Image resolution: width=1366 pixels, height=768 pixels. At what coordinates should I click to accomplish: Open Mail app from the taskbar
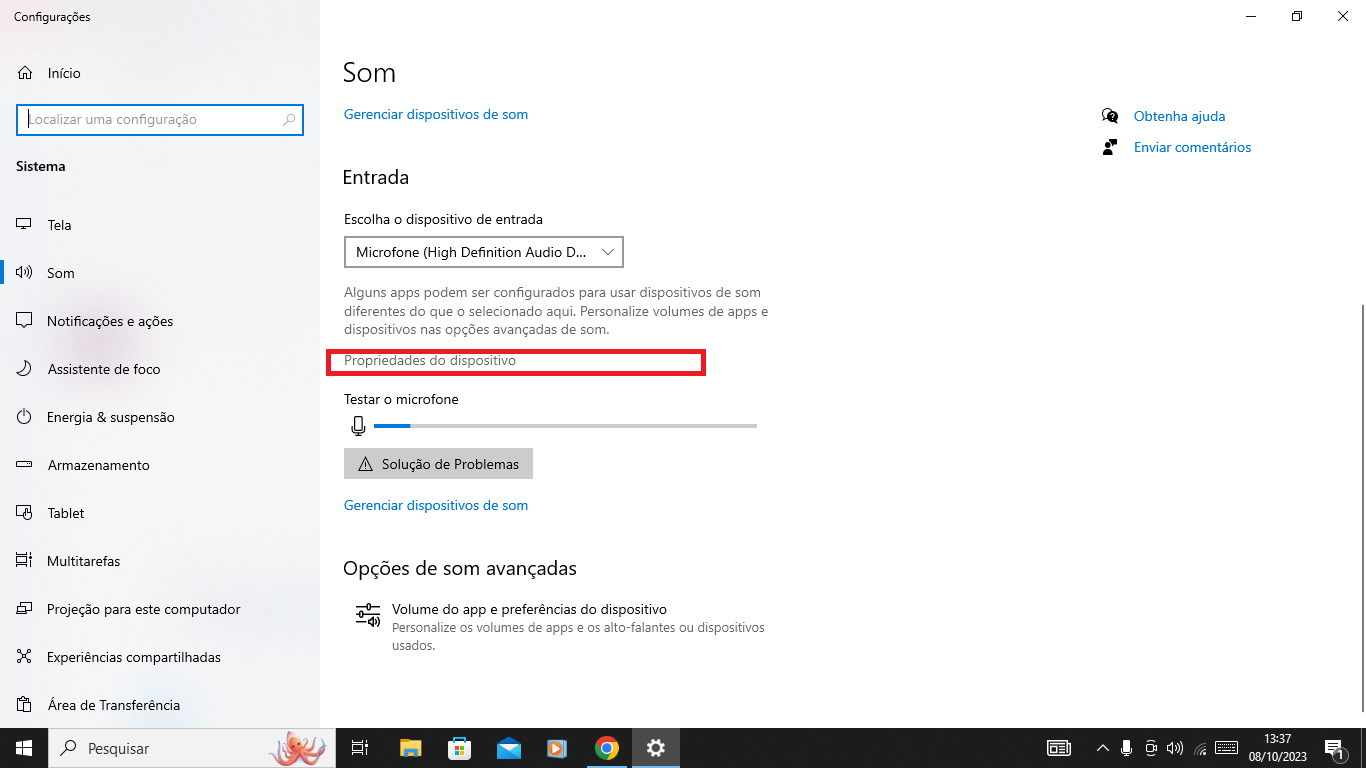pos(508,748)
